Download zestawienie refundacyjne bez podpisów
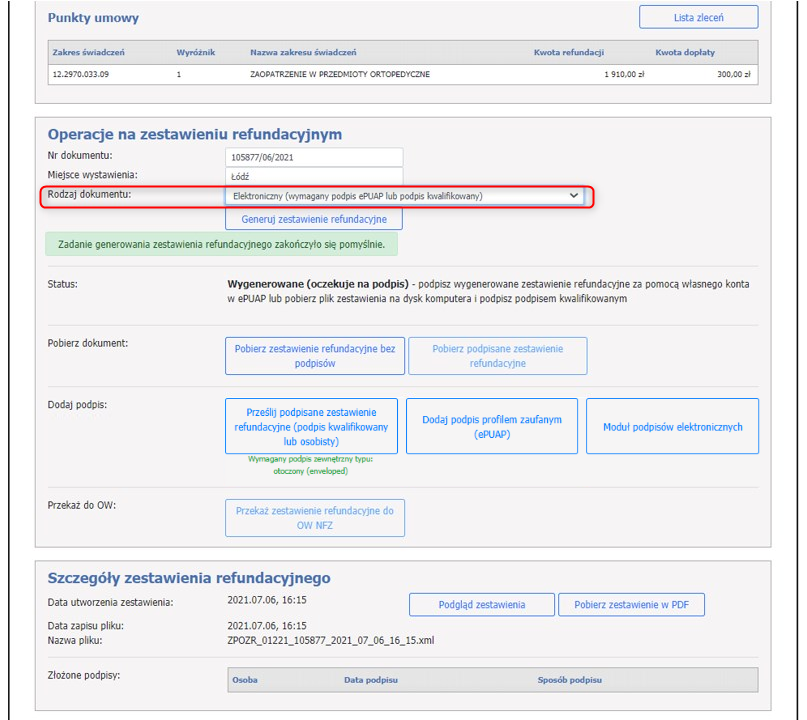The image size is (807, 720). (315, 356)
